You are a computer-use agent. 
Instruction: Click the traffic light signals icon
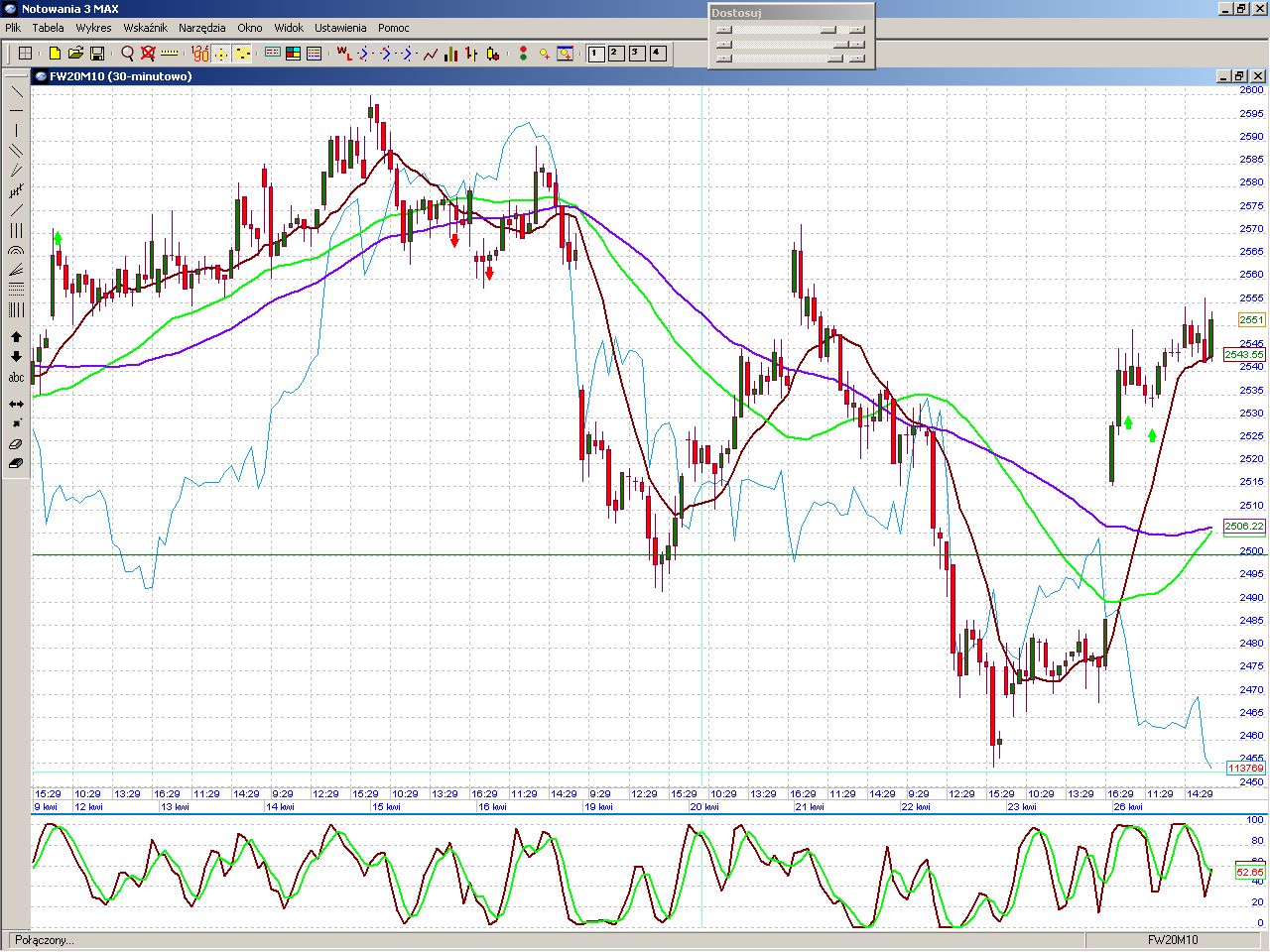523,54
